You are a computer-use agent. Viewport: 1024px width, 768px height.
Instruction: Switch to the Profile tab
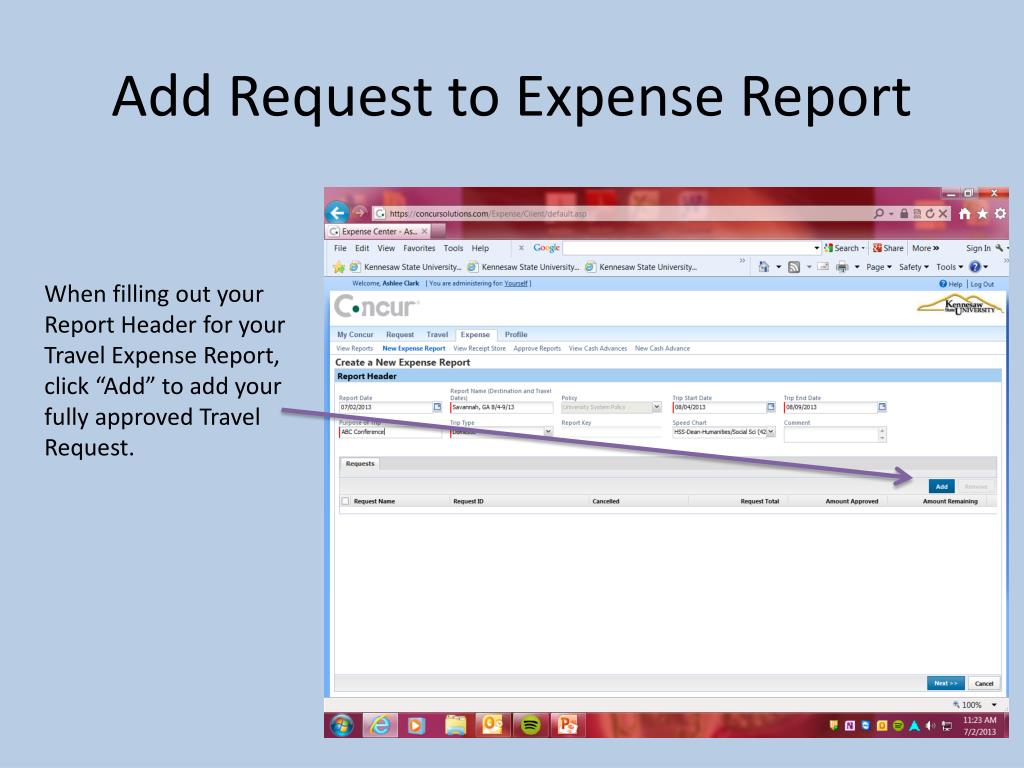point(516,334)
